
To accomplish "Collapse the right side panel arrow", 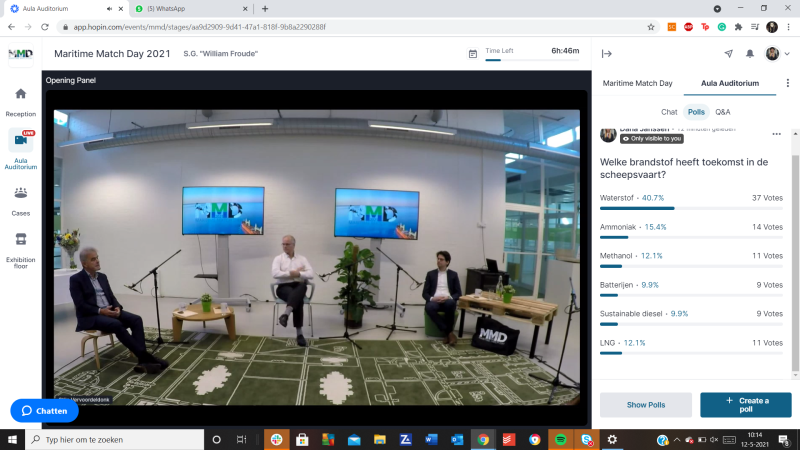I will tap(607, 54).
